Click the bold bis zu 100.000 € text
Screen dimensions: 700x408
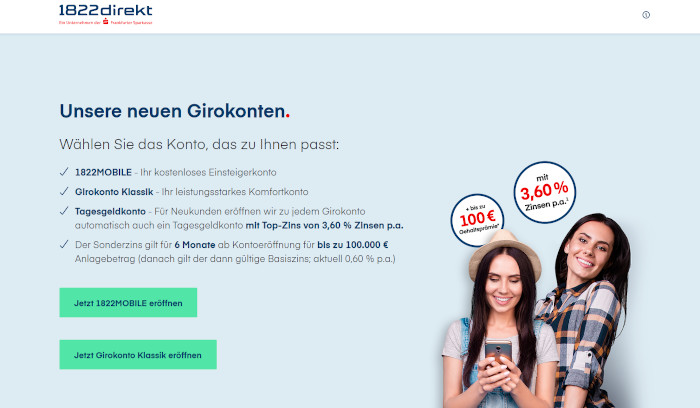point(353,245)
